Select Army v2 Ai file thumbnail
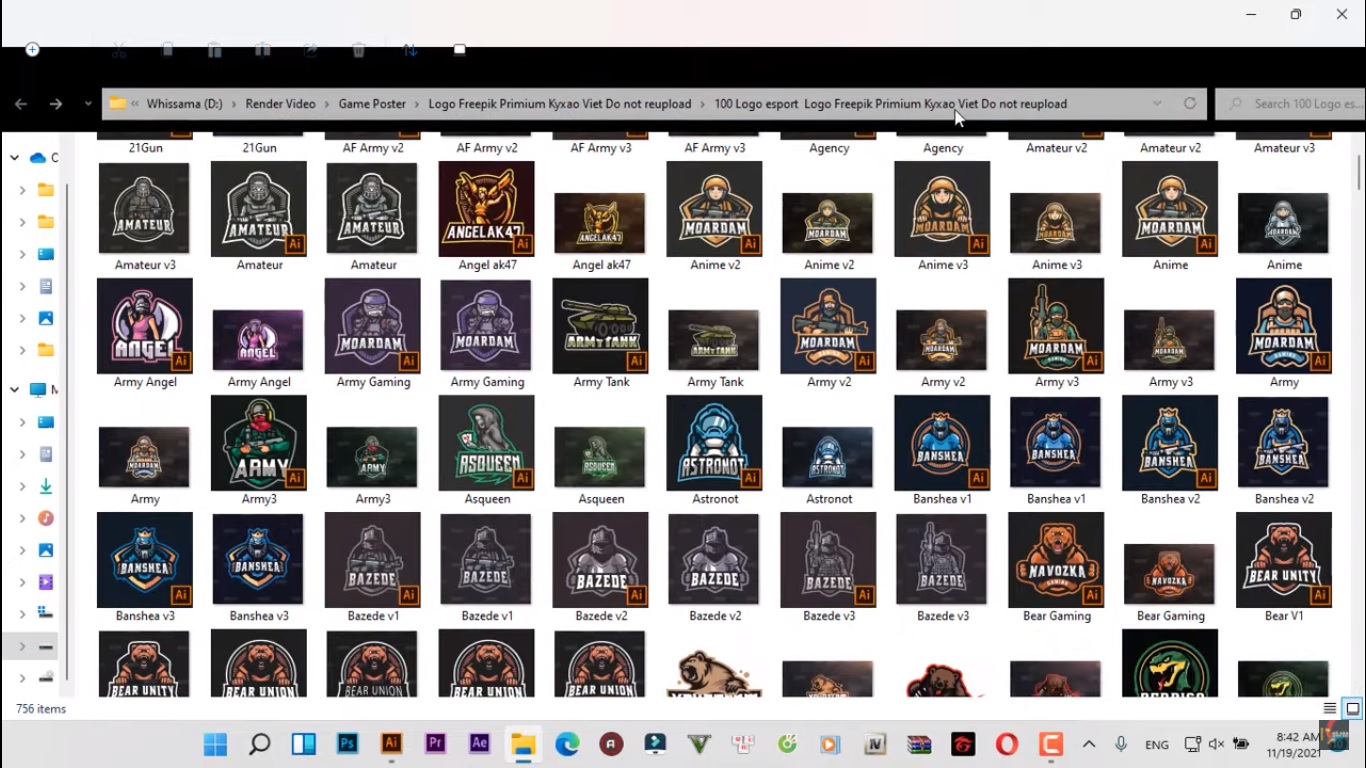The height and width of the screenshot is (768, 1366). coord(829,326)
